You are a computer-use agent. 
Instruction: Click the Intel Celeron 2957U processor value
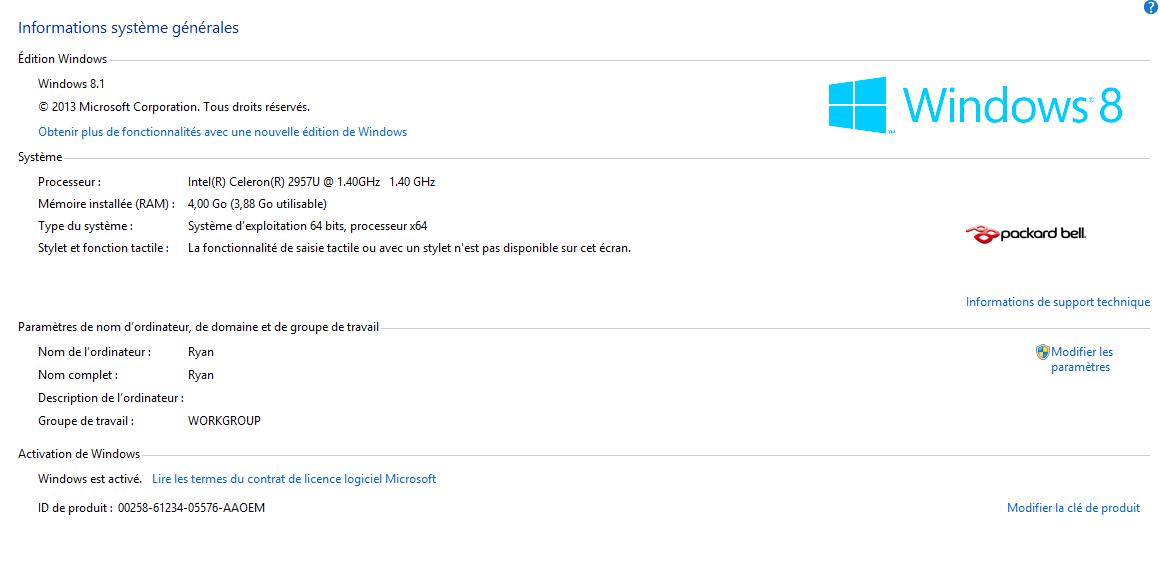point(311,181)
